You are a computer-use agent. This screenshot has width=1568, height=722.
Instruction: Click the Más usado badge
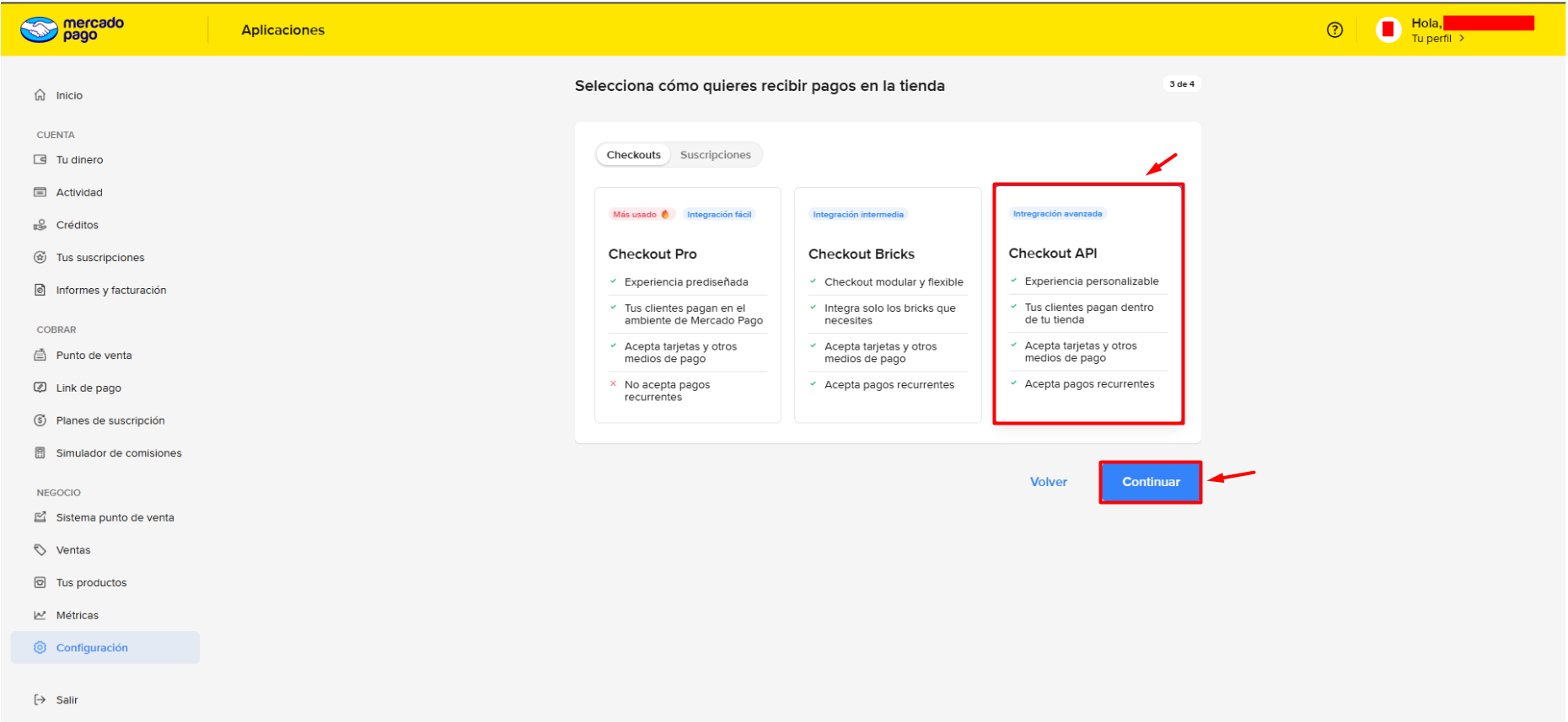tap(642, 215)
